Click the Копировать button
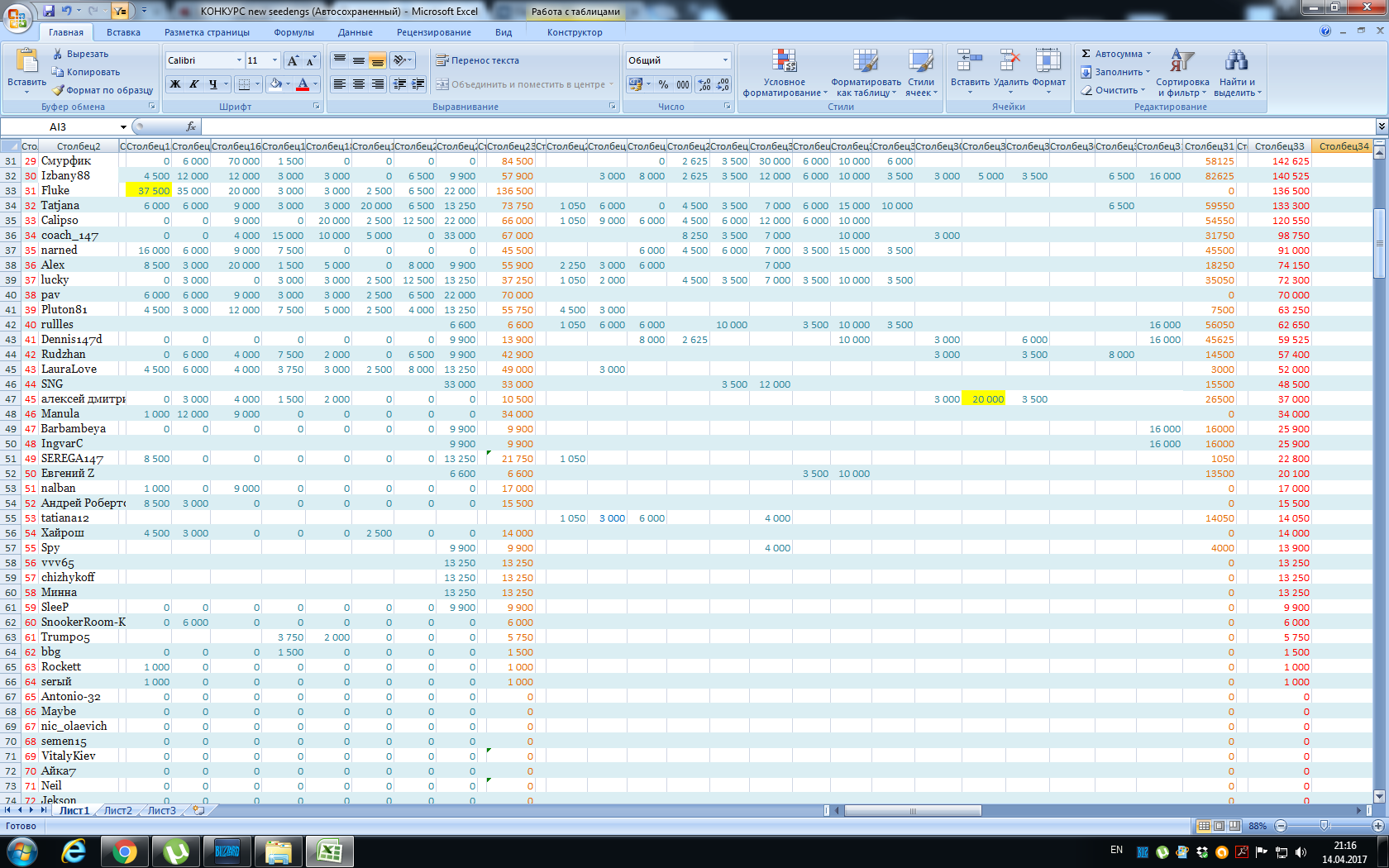 click(86, 72)
